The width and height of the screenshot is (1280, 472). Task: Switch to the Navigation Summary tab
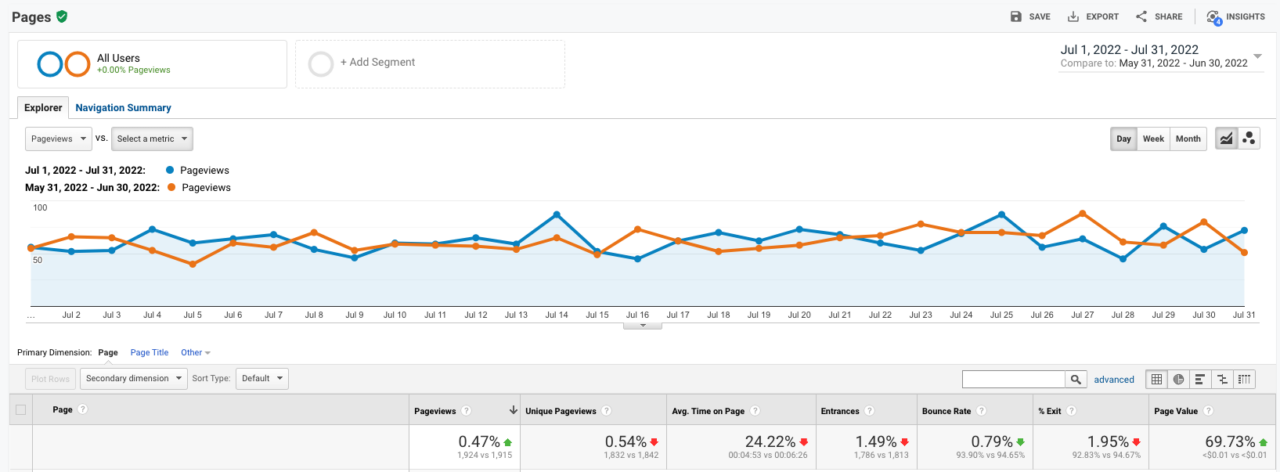[123, 108]
